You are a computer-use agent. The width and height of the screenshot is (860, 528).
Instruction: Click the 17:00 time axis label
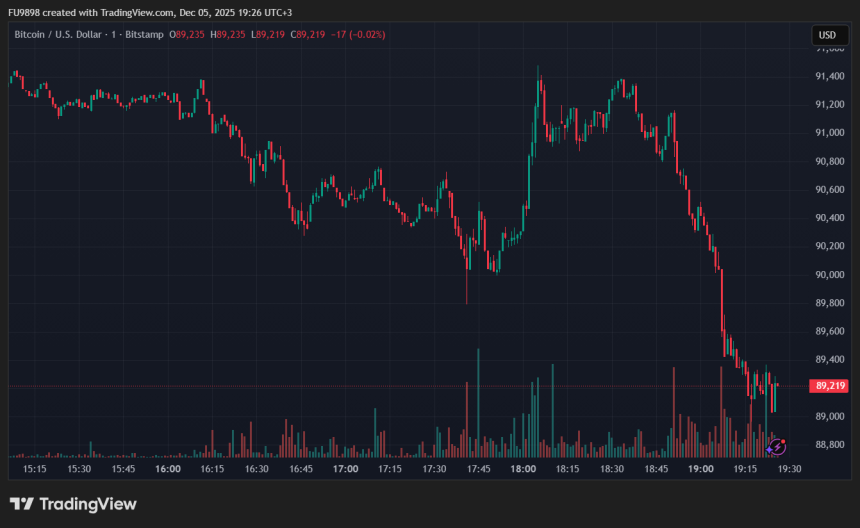pyautogui.click(x=346, y=468)
